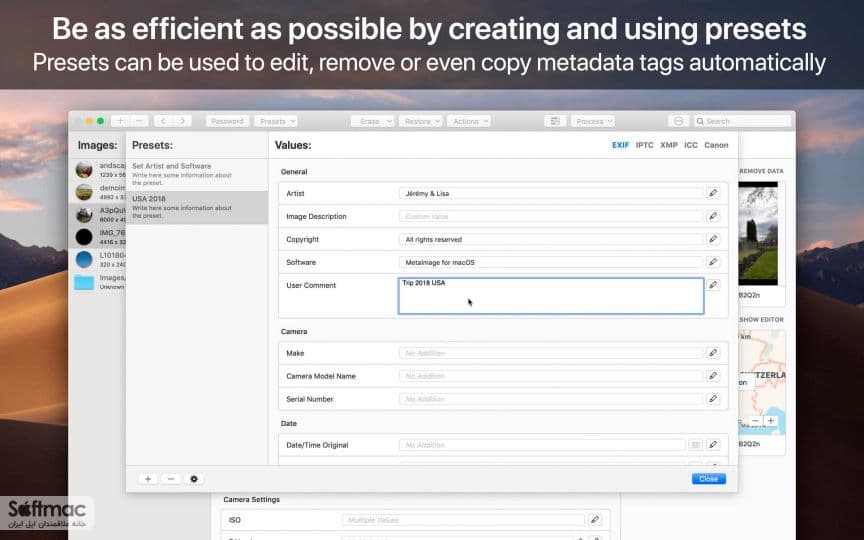
Task: Open the Actions dropdown menu
Action: [x=469, y=121]
